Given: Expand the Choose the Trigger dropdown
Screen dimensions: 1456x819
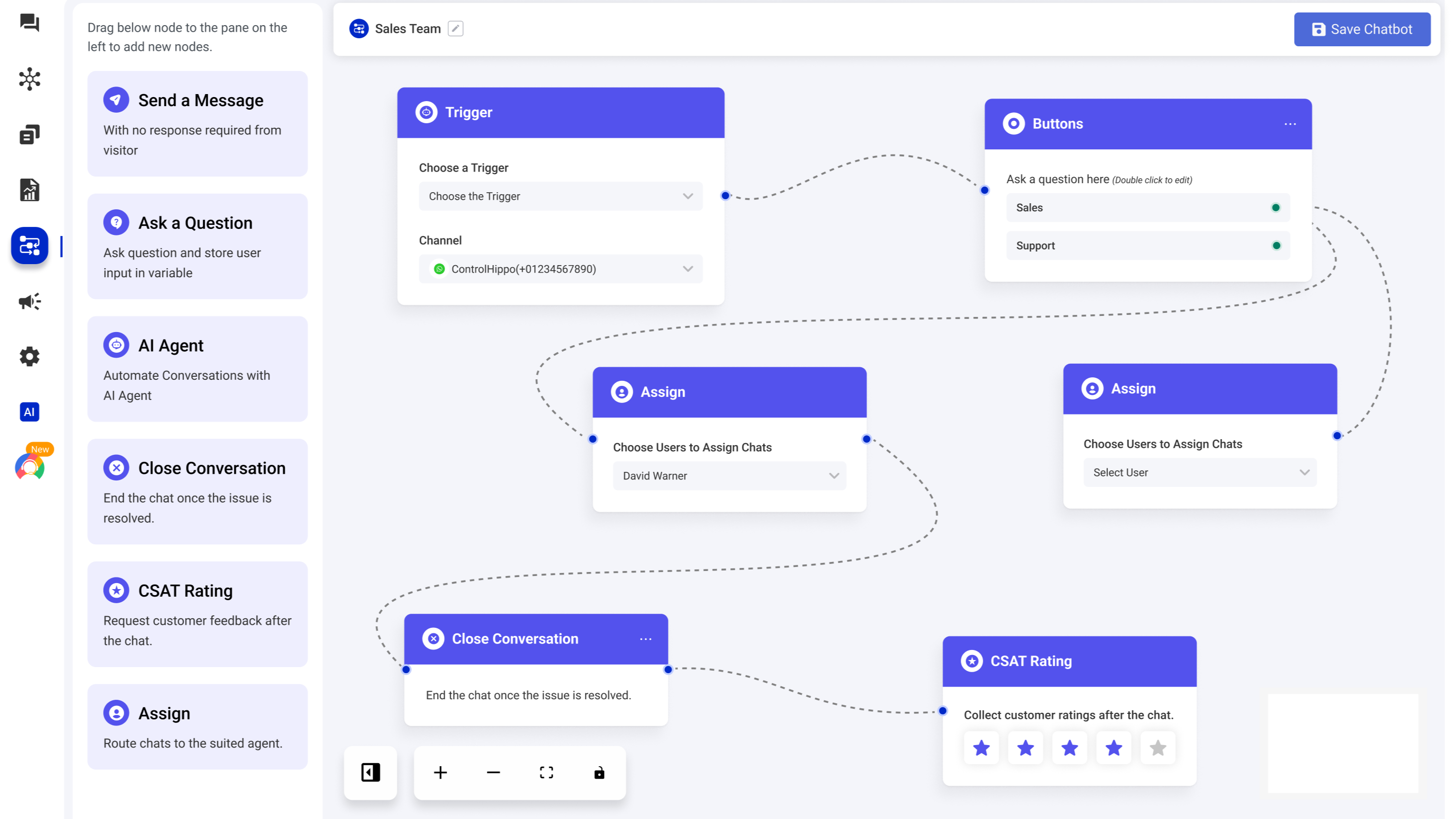Looking at the screenshot, I should pyautogui.click(x=560, y=196).
